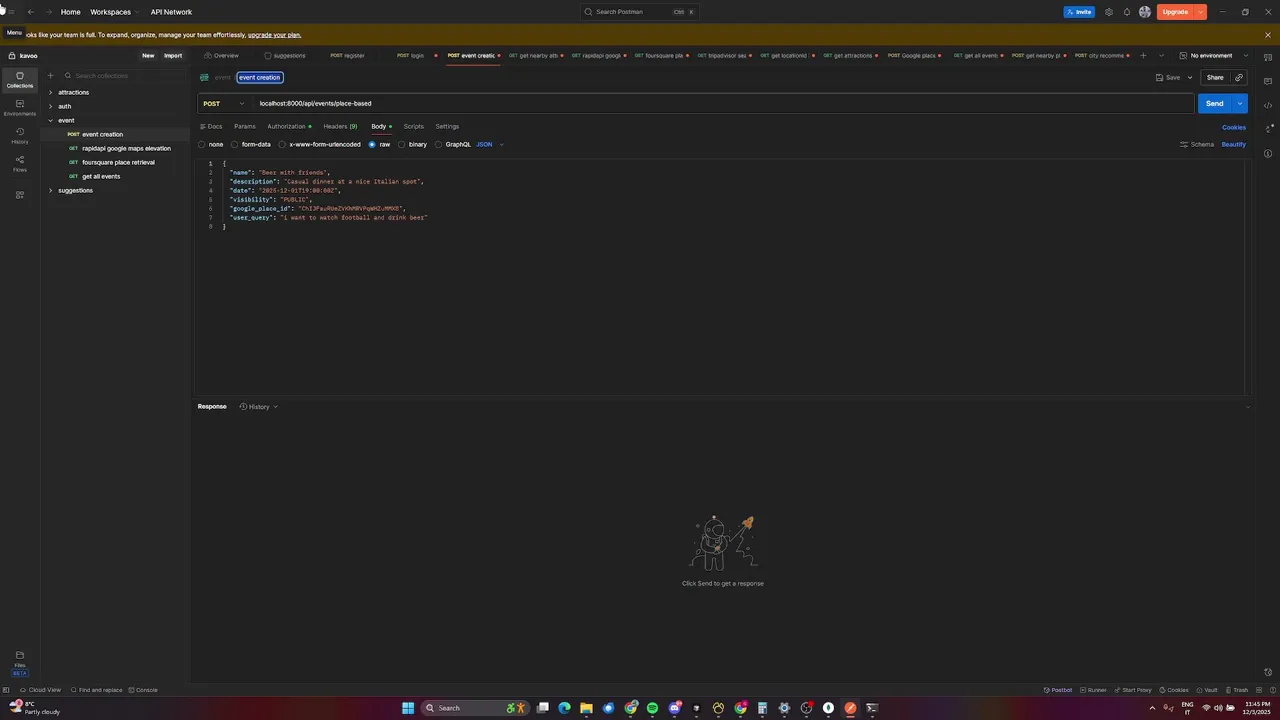
Task: Open the JSON format dropdown
Action: click(x=490, y=144)
